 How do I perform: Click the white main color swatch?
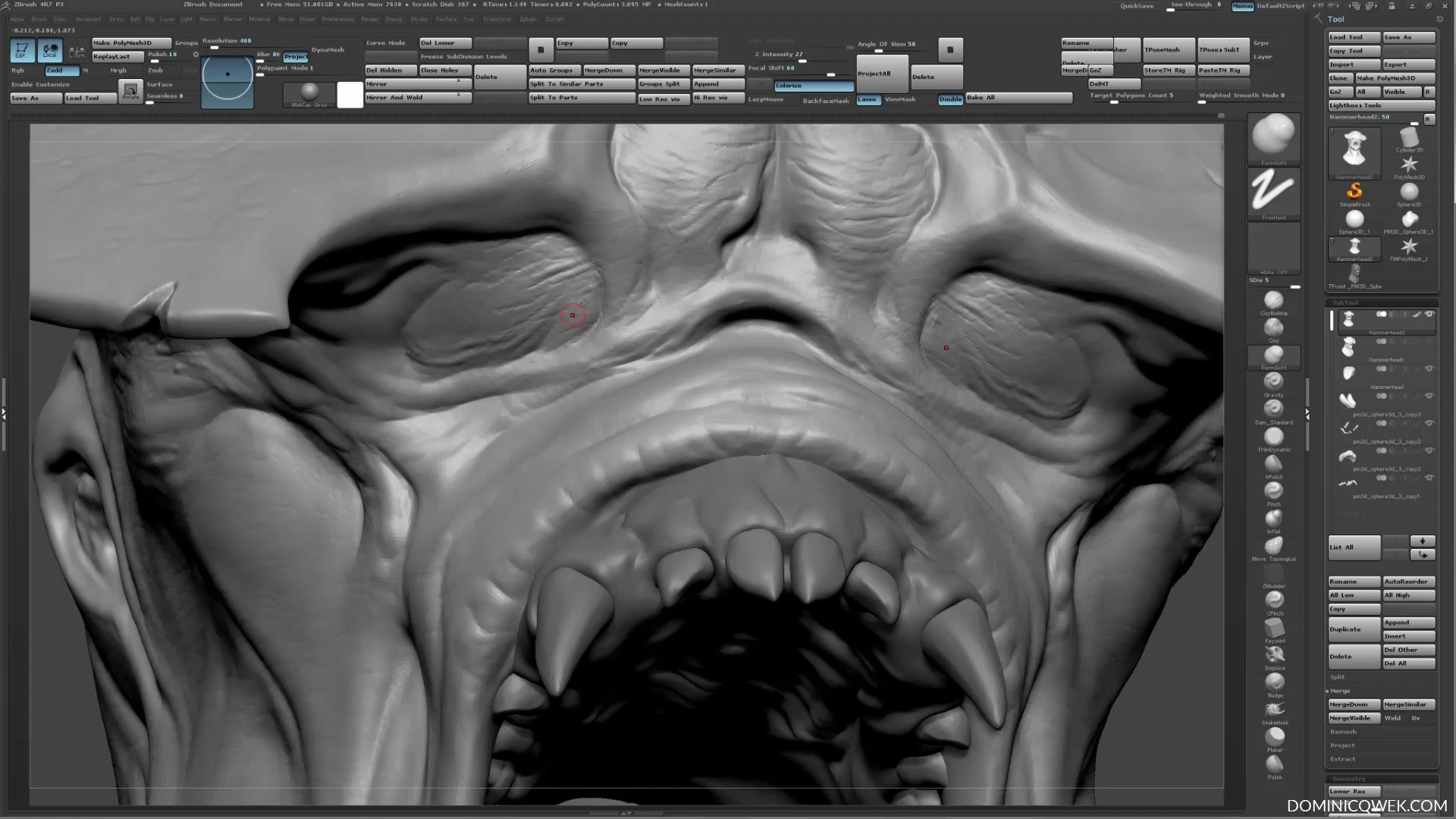[x=350, y=95]
